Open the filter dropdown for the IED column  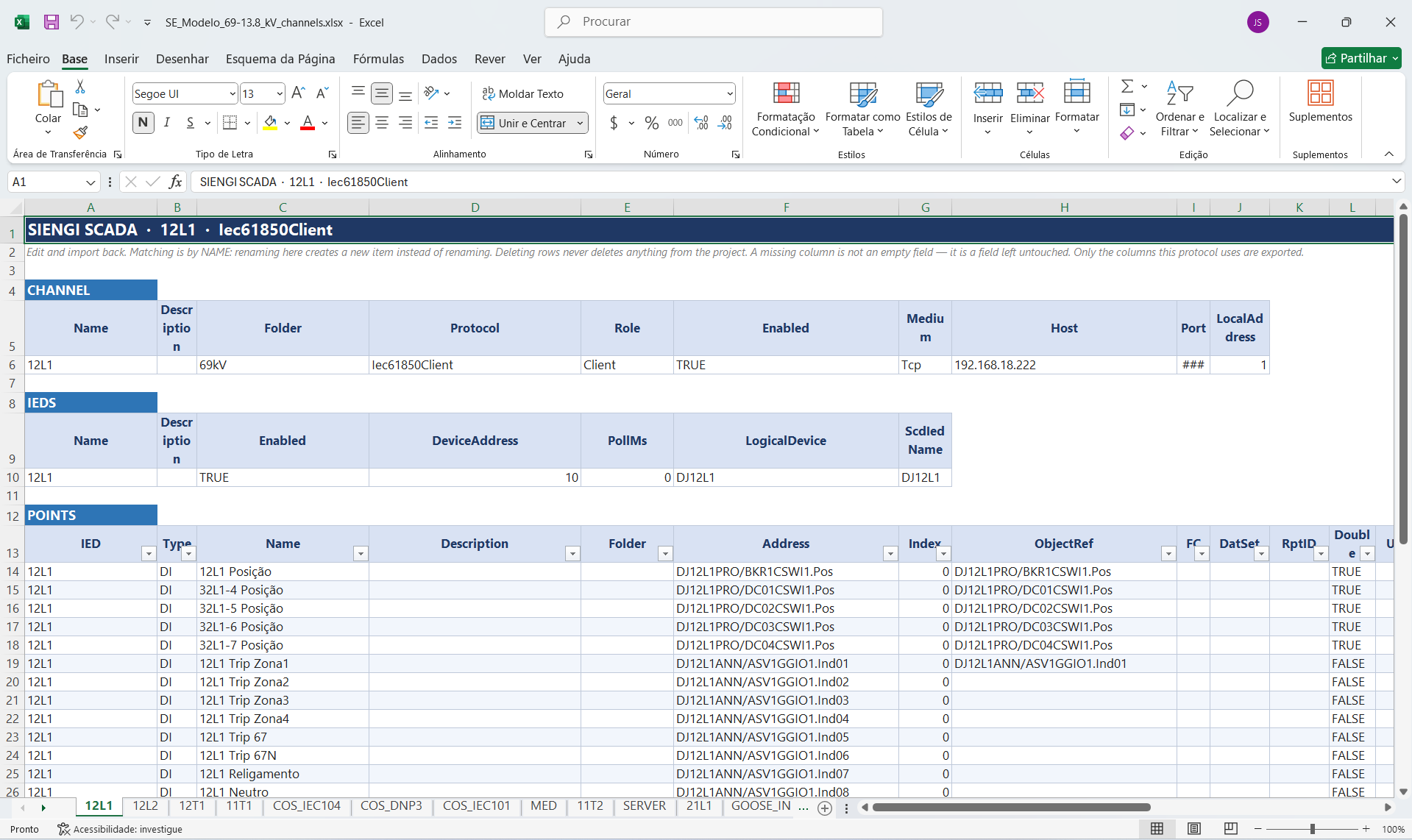(149, 553)
